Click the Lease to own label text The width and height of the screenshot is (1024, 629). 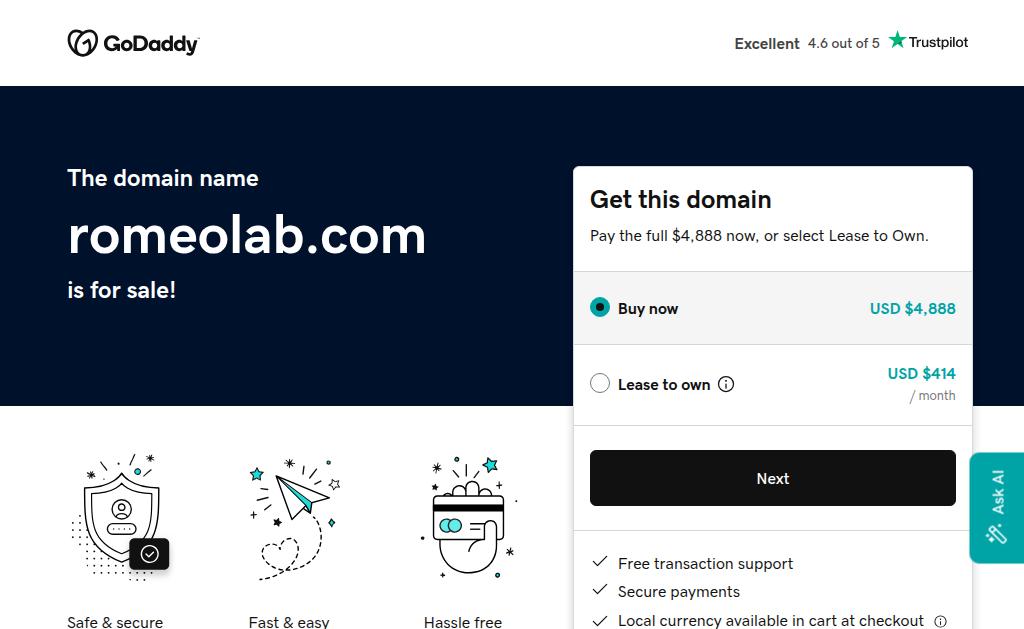coord(664,385)
